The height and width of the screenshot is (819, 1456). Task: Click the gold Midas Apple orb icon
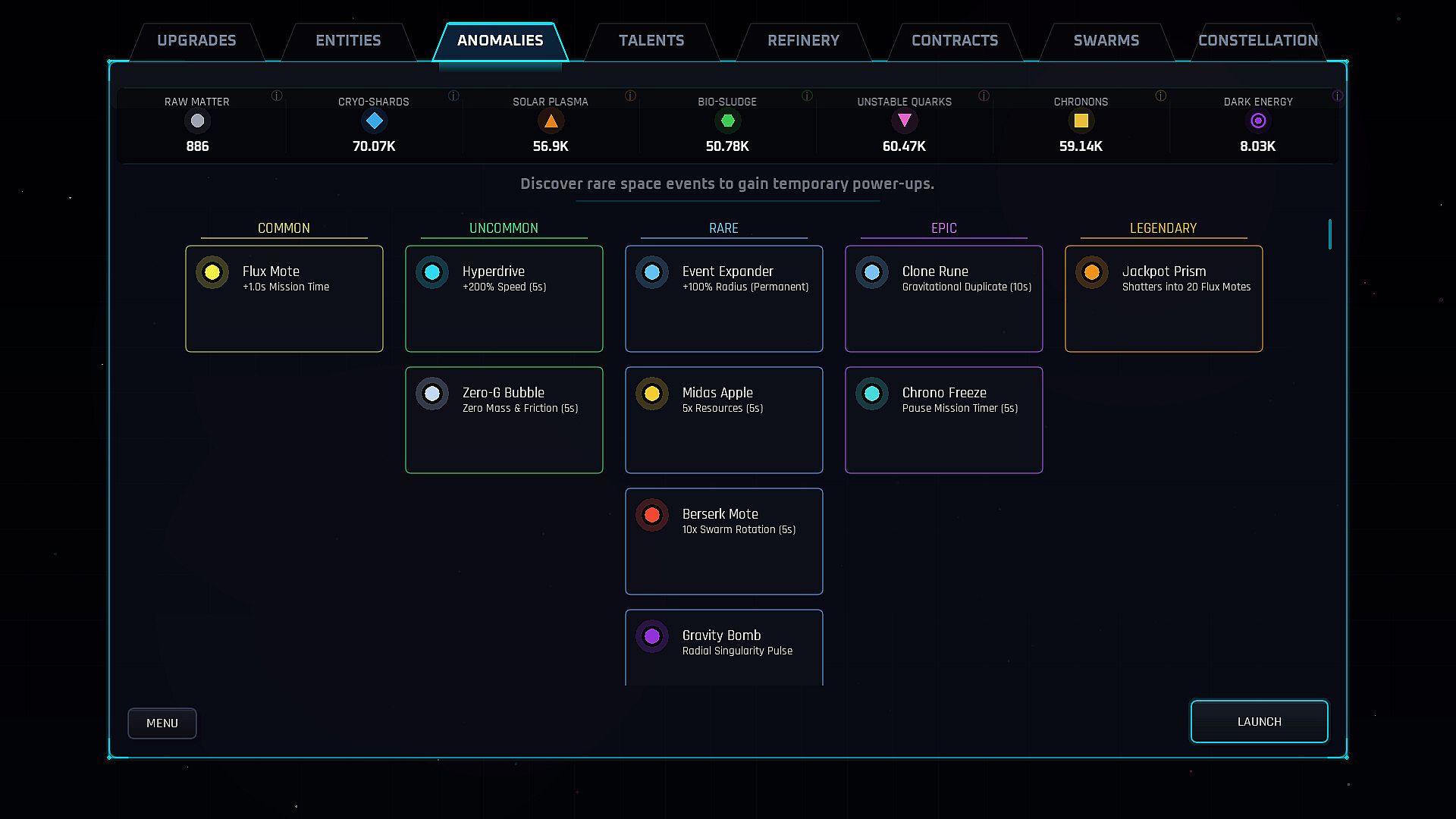(652, 394)
